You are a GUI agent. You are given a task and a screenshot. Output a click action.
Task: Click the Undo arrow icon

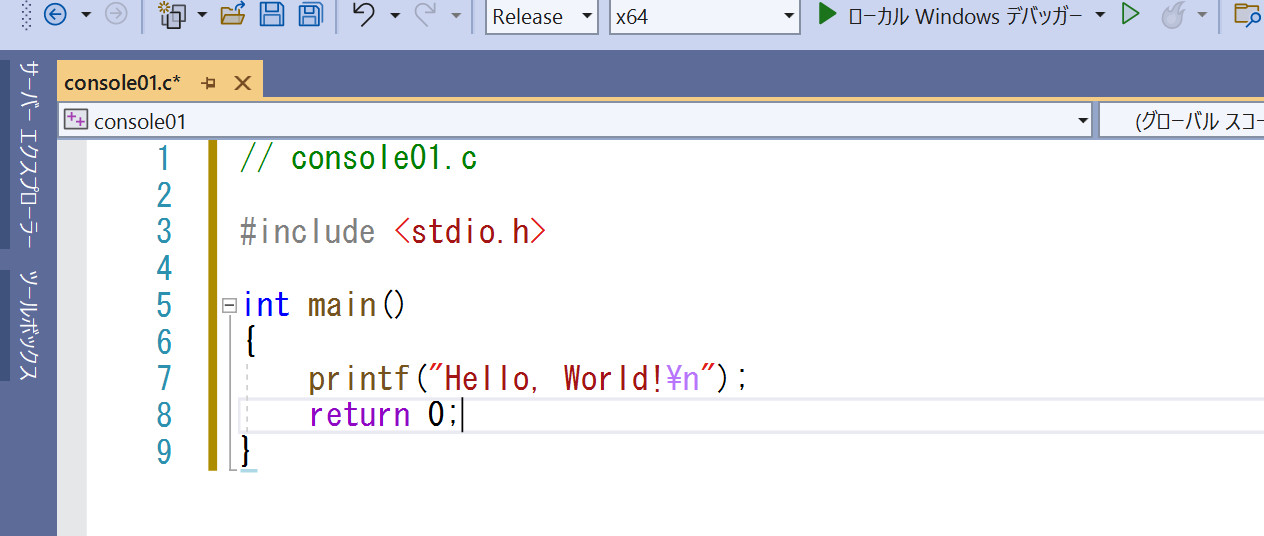click(x=365, y=15)
